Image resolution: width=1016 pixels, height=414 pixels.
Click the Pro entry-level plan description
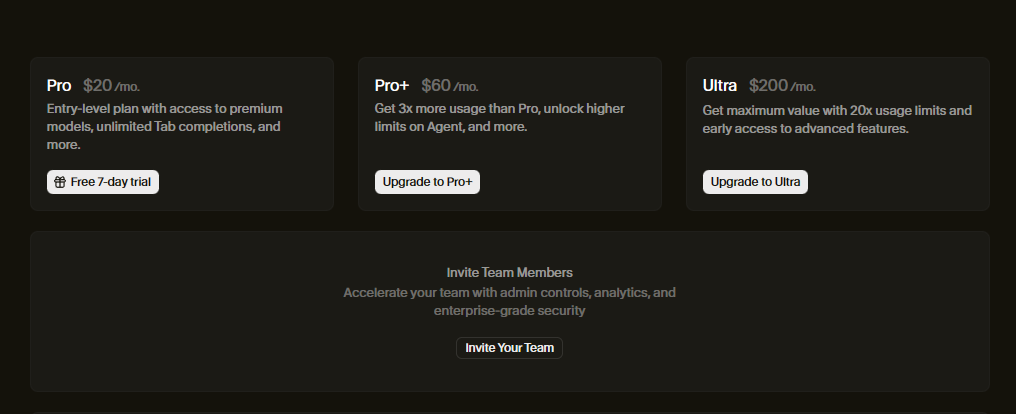point(164,127)
